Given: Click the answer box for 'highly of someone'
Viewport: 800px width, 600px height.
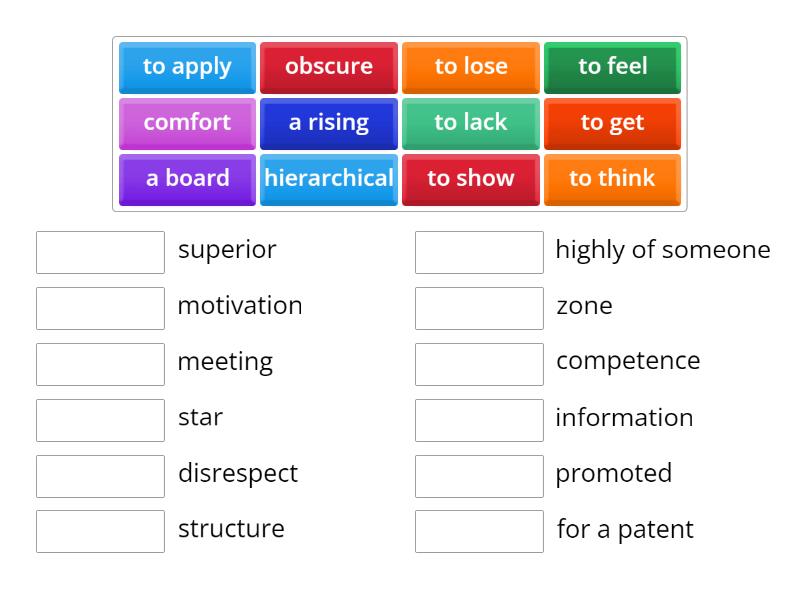Looking at the screenshot, I should [479, 252].
